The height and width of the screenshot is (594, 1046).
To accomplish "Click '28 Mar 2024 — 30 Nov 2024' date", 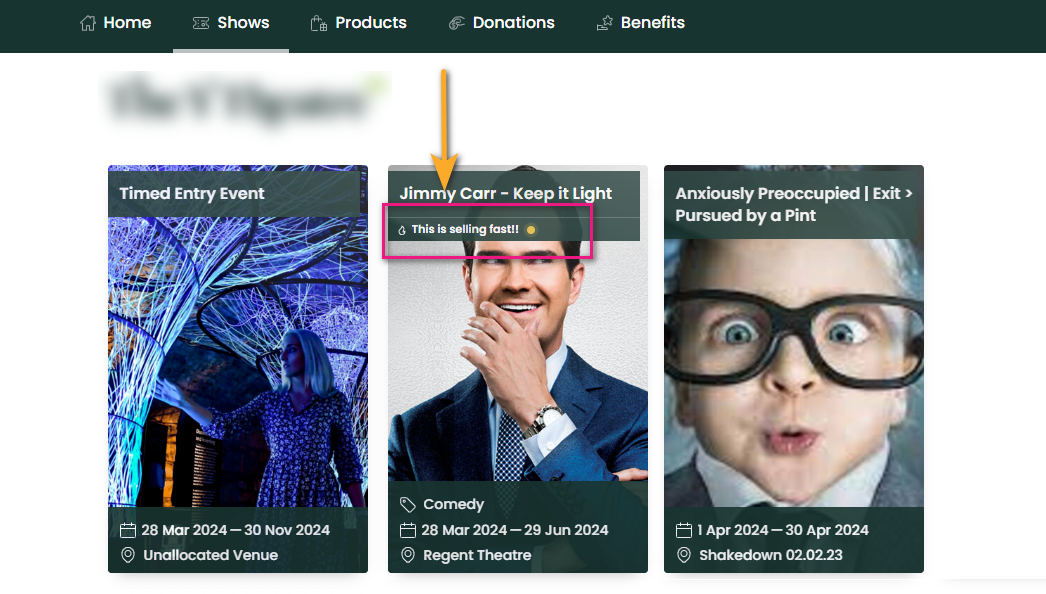I will pyautogui.click(x=235, y=530).
